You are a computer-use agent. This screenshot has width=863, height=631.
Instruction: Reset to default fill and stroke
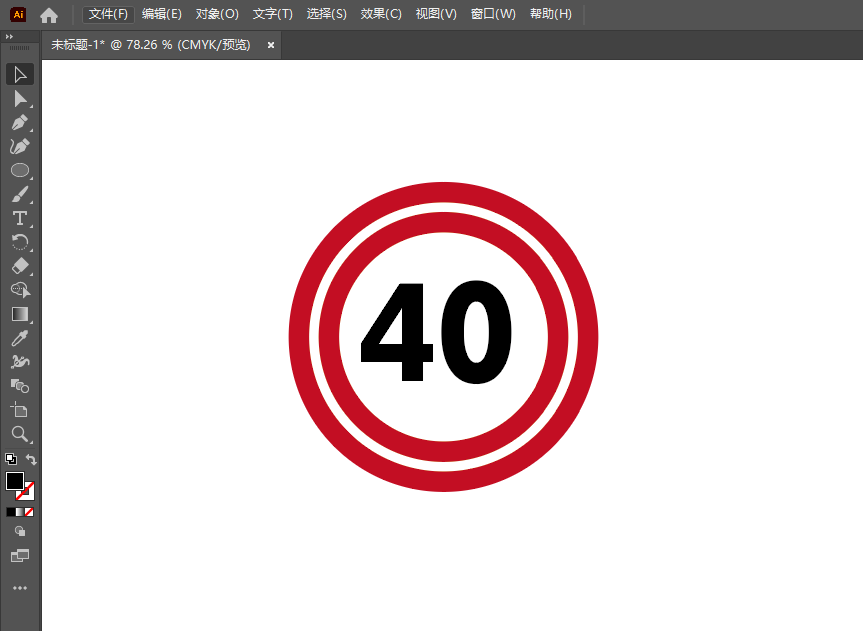[9, 457]
